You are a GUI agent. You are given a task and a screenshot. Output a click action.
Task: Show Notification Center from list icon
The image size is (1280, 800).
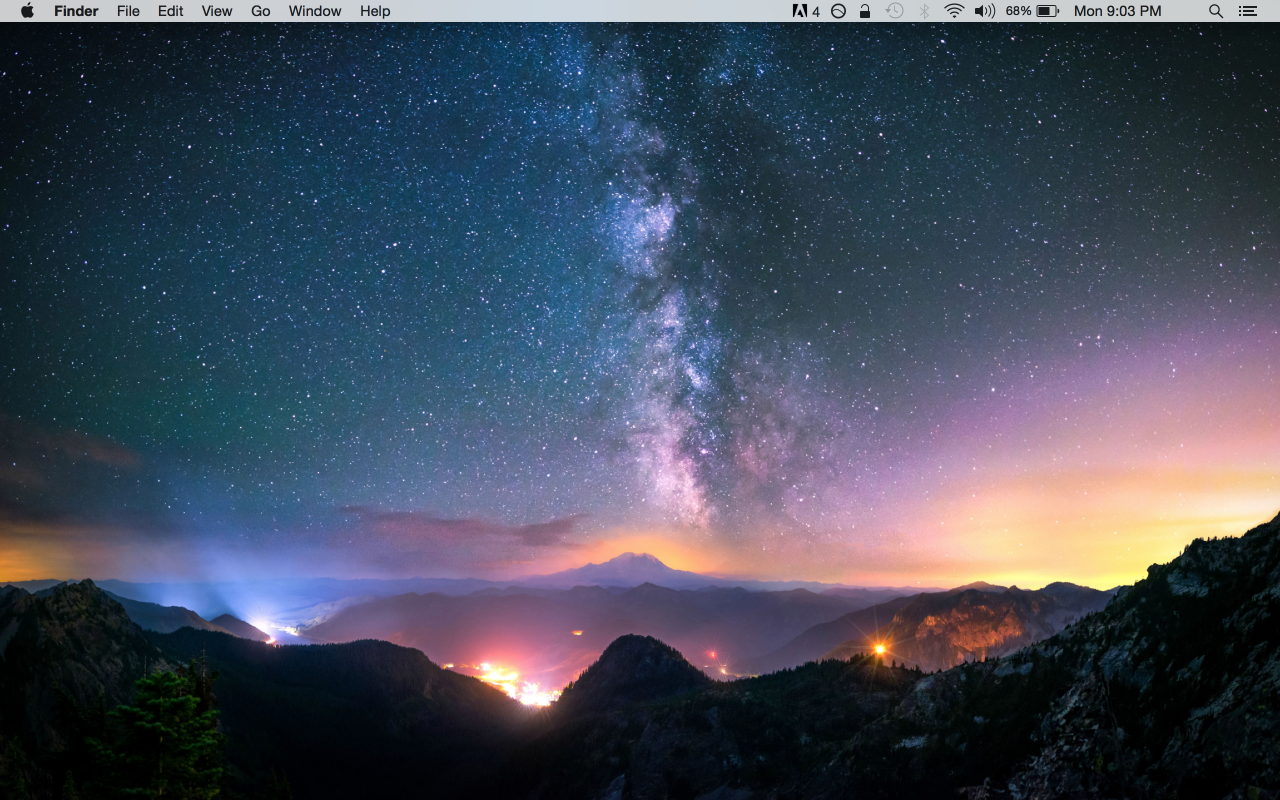click(x=1248, y=11)
